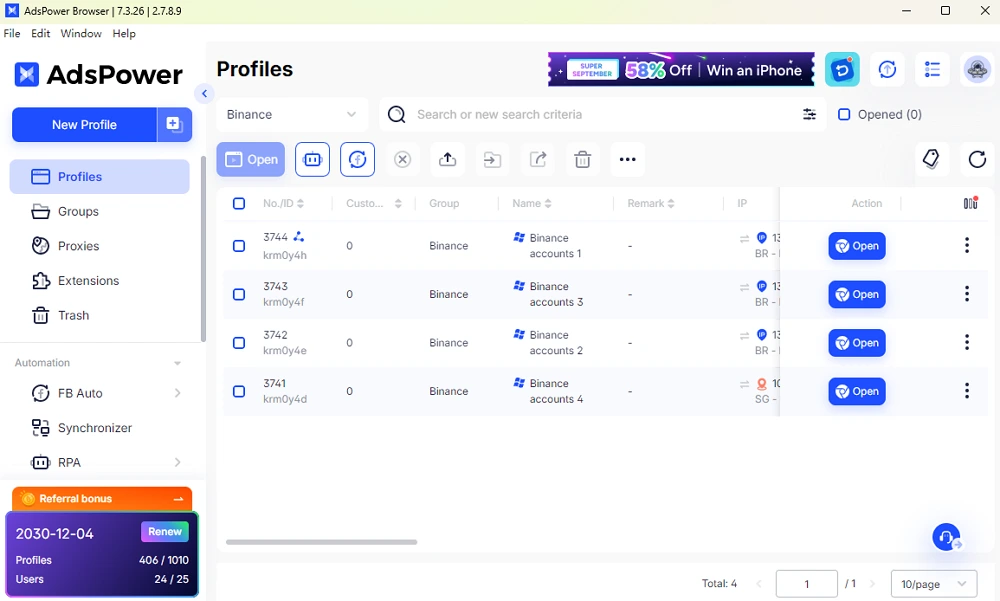The image size is (1000, 601).
Task: Open the File menu
Action: point(11,33)
